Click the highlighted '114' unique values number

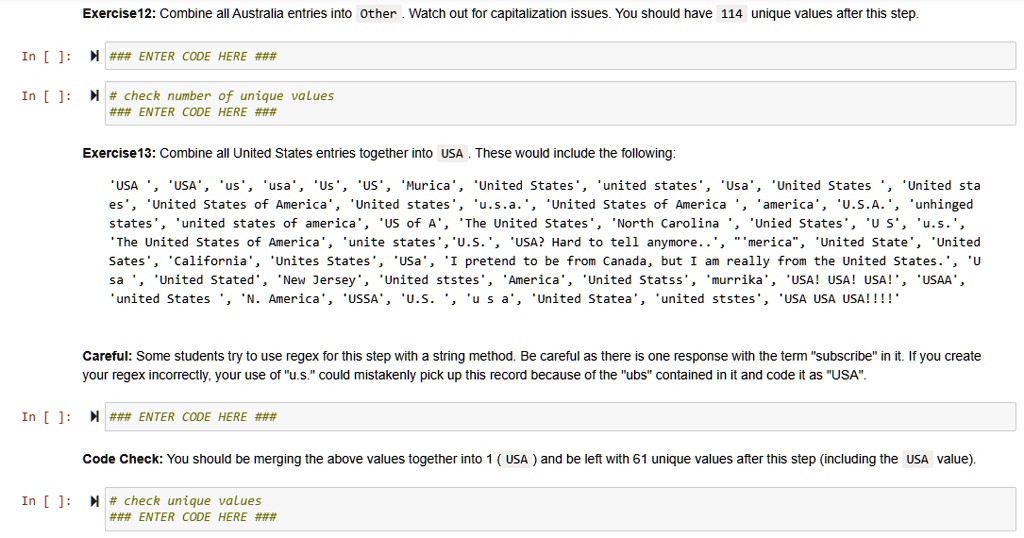731,14
